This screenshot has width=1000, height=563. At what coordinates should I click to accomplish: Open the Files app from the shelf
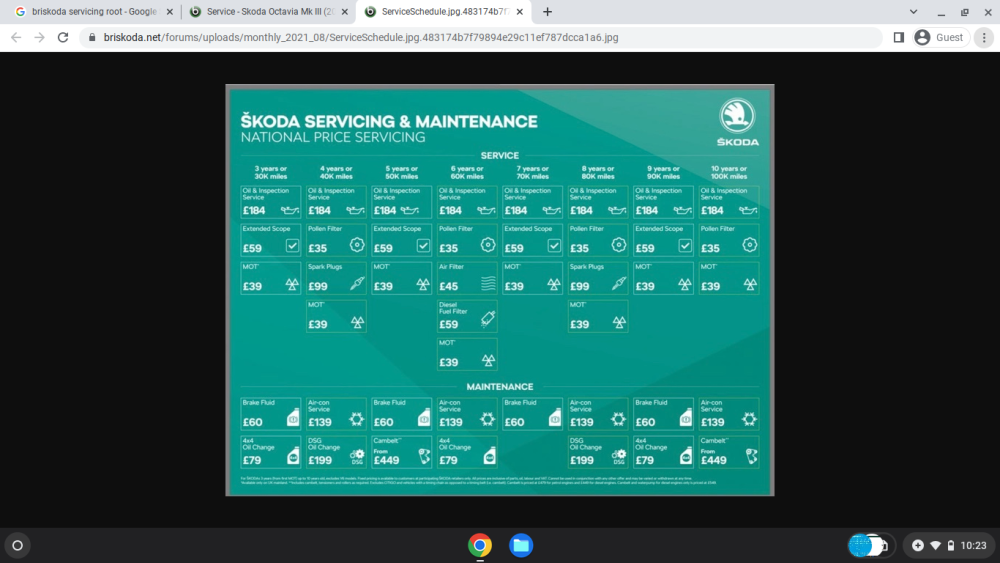(520, 545)
